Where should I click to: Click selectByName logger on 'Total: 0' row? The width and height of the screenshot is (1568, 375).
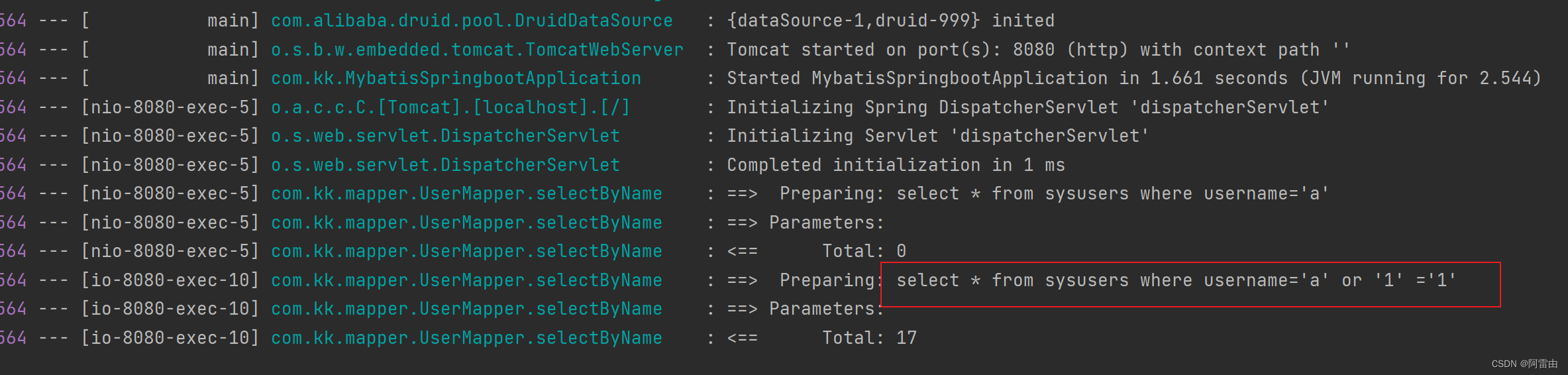(x=466, y=251)
